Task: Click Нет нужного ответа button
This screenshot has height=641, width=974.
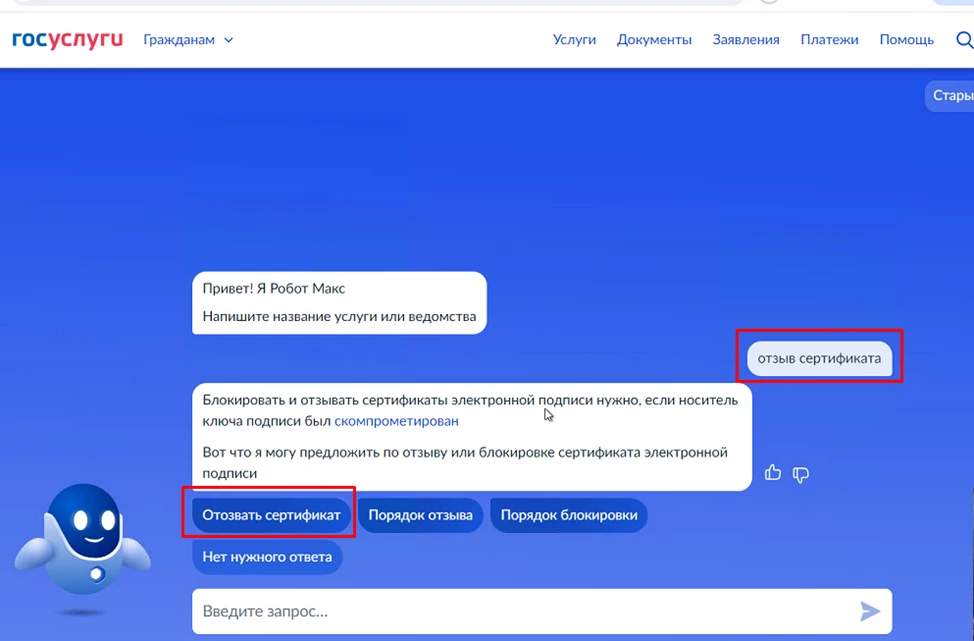Action: [267, 557]
